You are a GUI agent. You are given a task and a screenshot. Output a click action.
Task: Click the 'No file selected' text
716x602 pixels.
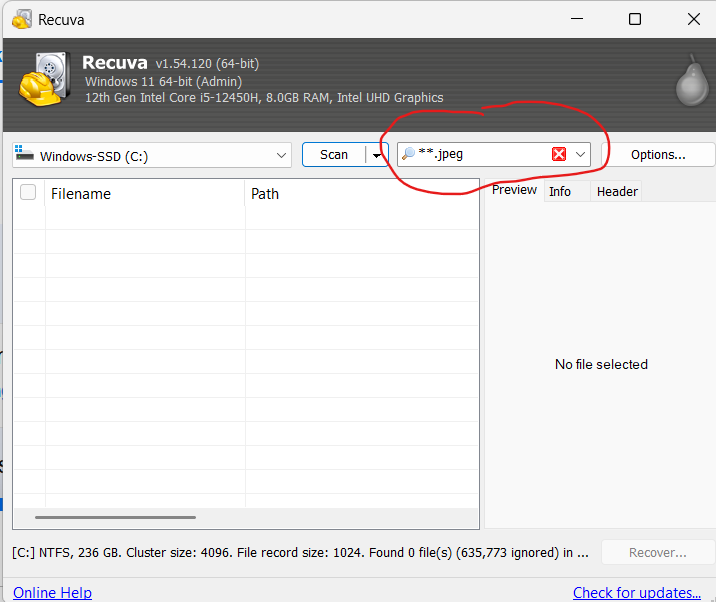point(601,364)
